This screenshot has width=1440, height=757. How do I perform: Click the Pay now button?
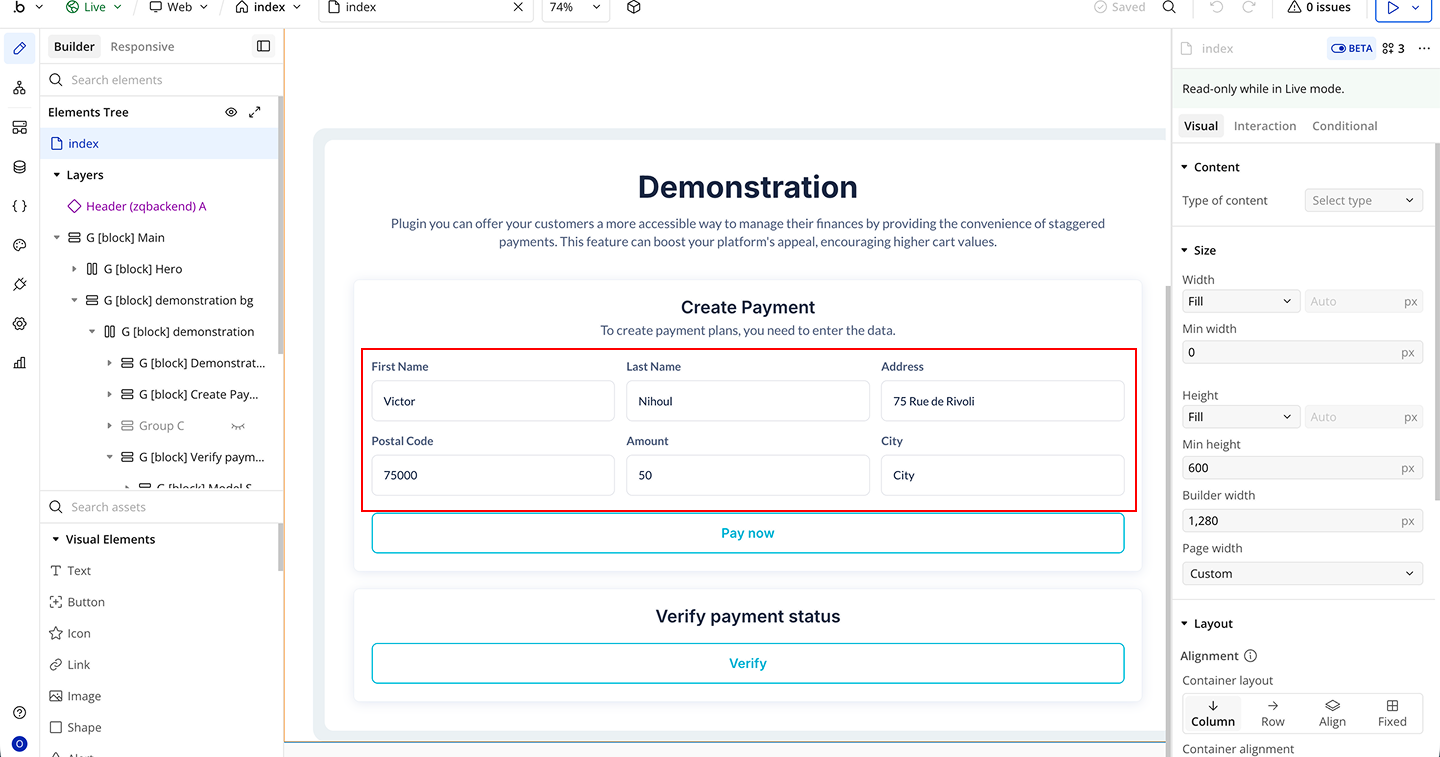coord(747,533)
